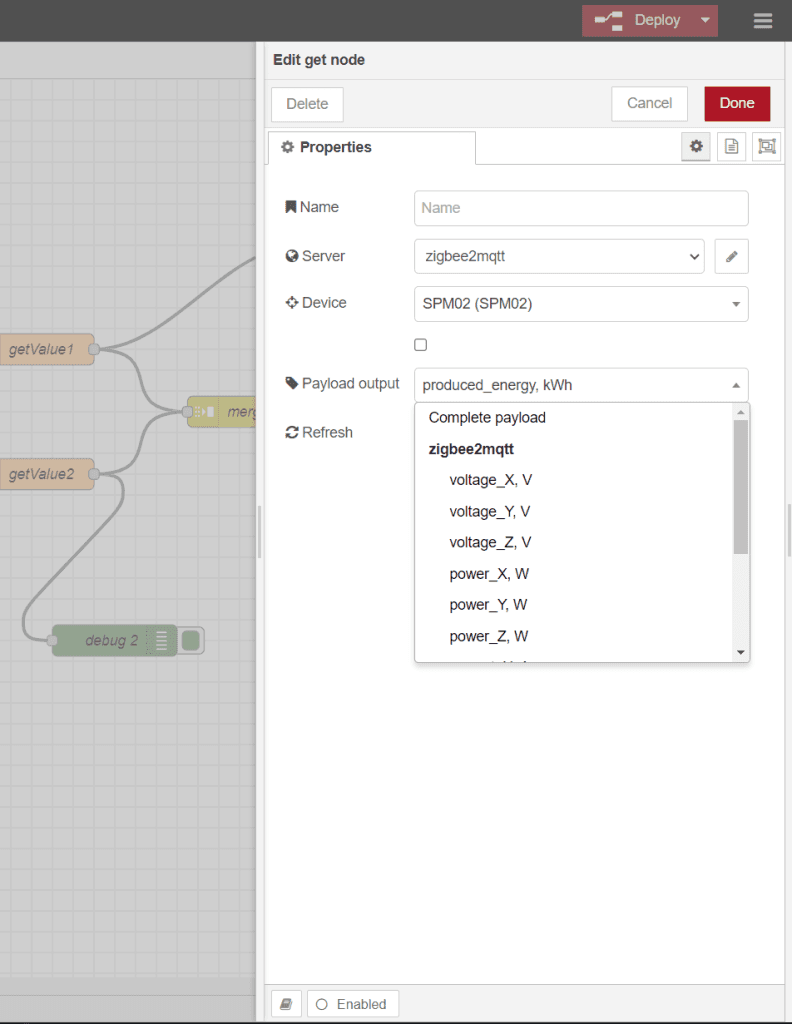Click the payload list scrollbar down arrow
Image resolution: width=792 pixels, height=1024 pixels.
coord(740,652)
